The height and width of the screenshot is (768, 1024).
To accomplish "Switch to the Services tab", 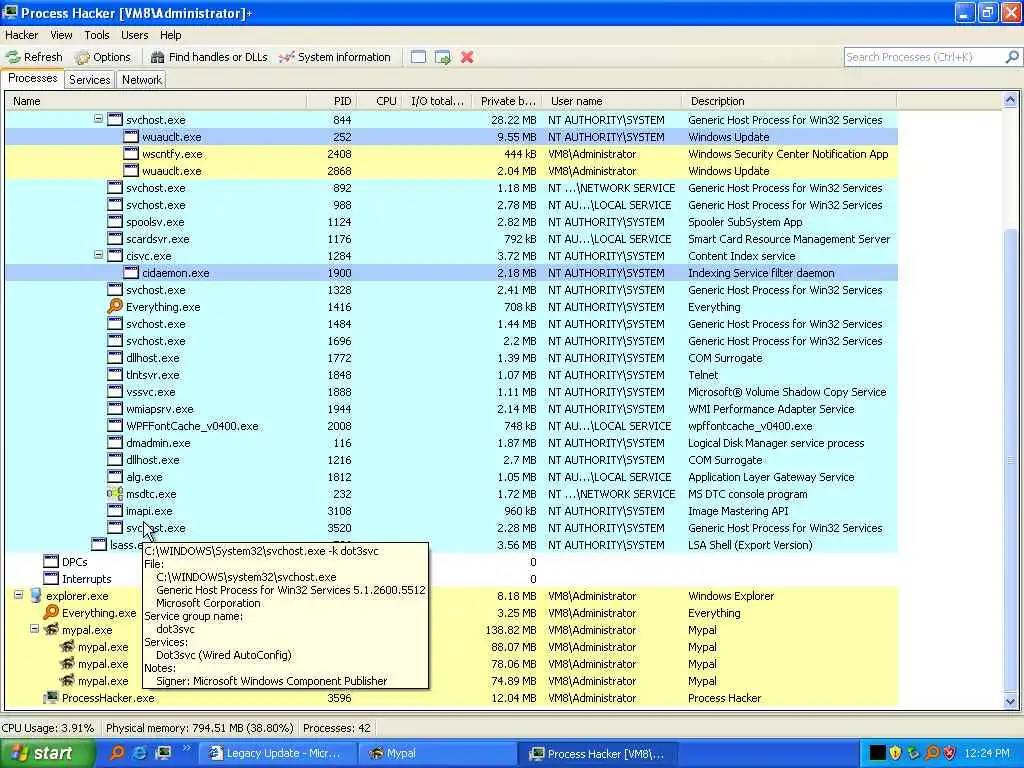I will (89, 80).
